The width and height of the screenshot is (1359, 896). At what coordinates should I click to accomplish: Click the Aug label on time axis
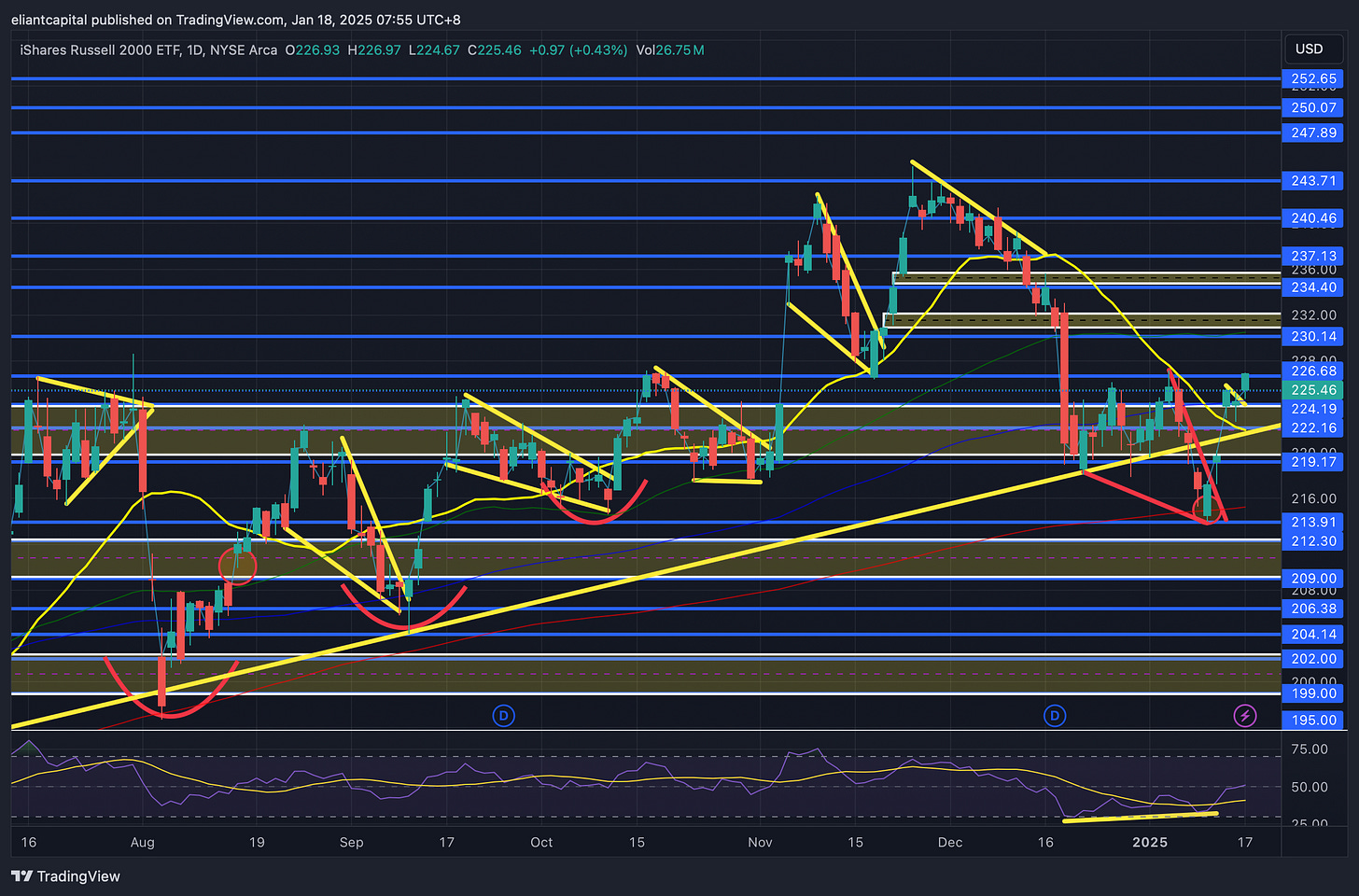coord(142,842)
